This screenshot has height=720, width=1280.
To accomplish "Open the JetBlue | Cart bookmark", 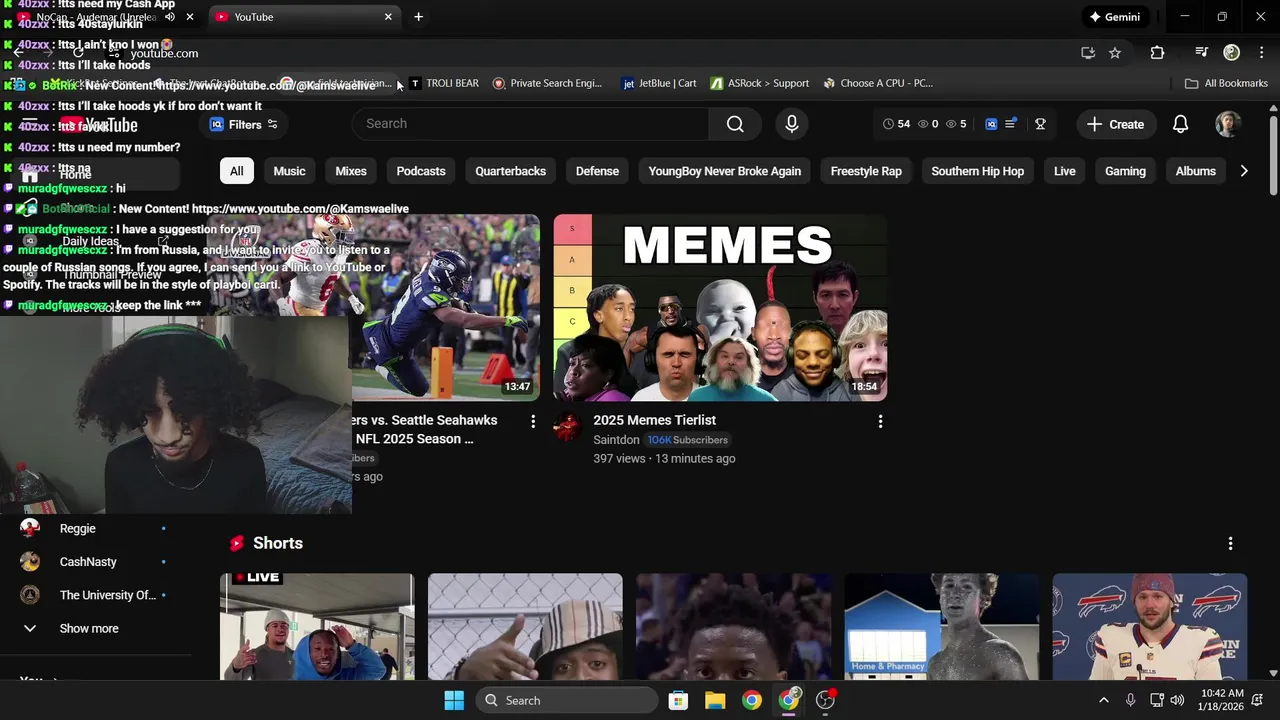I will coord(659,83).
